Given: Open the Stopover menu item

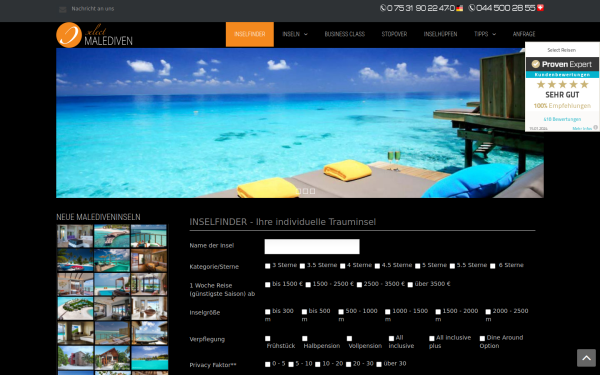Looking at the screenshot, I should pos(394,34).
